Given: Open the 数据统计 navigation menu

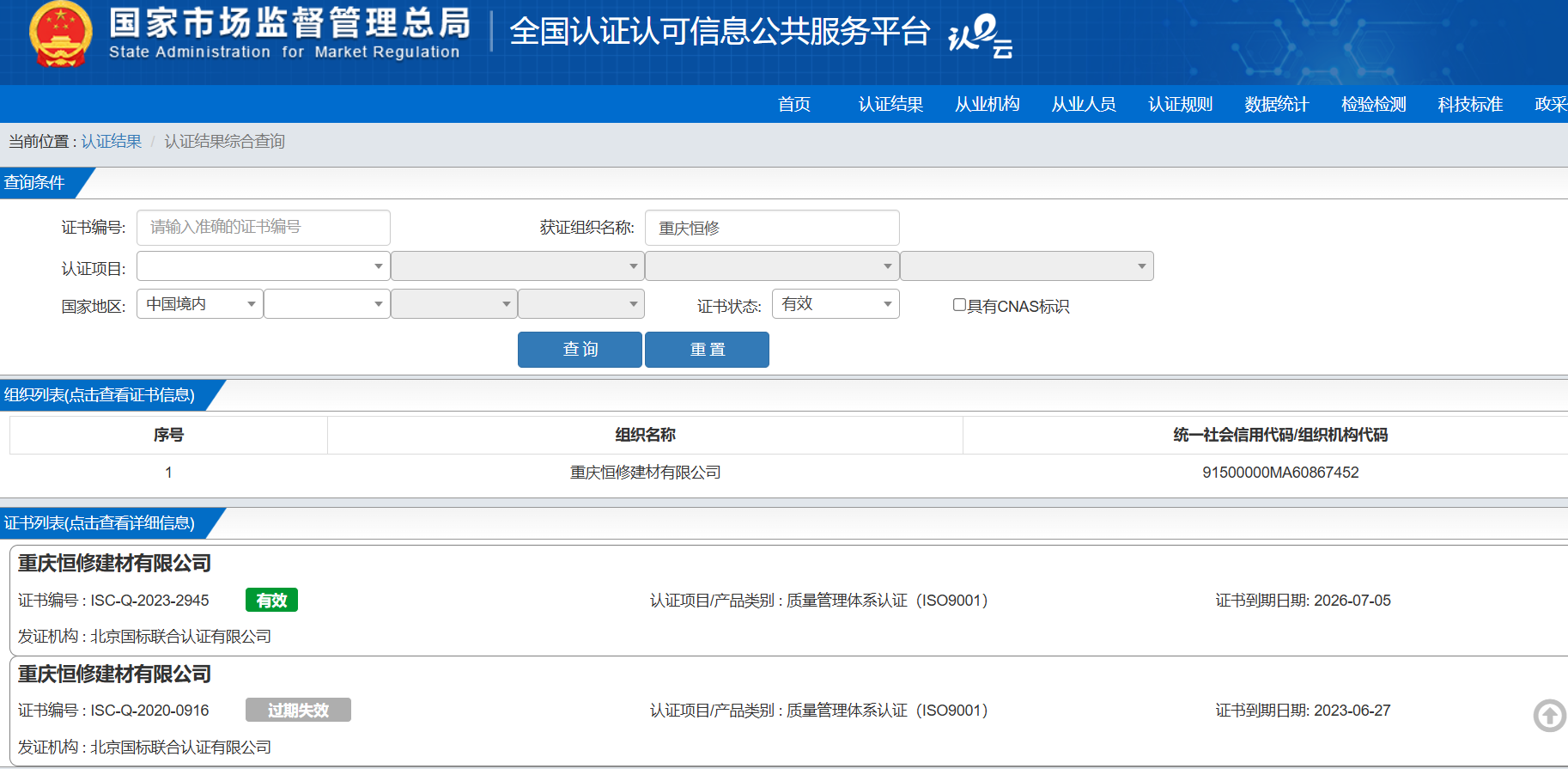Looking at the screenshot, I should [x=1277, y=105].
